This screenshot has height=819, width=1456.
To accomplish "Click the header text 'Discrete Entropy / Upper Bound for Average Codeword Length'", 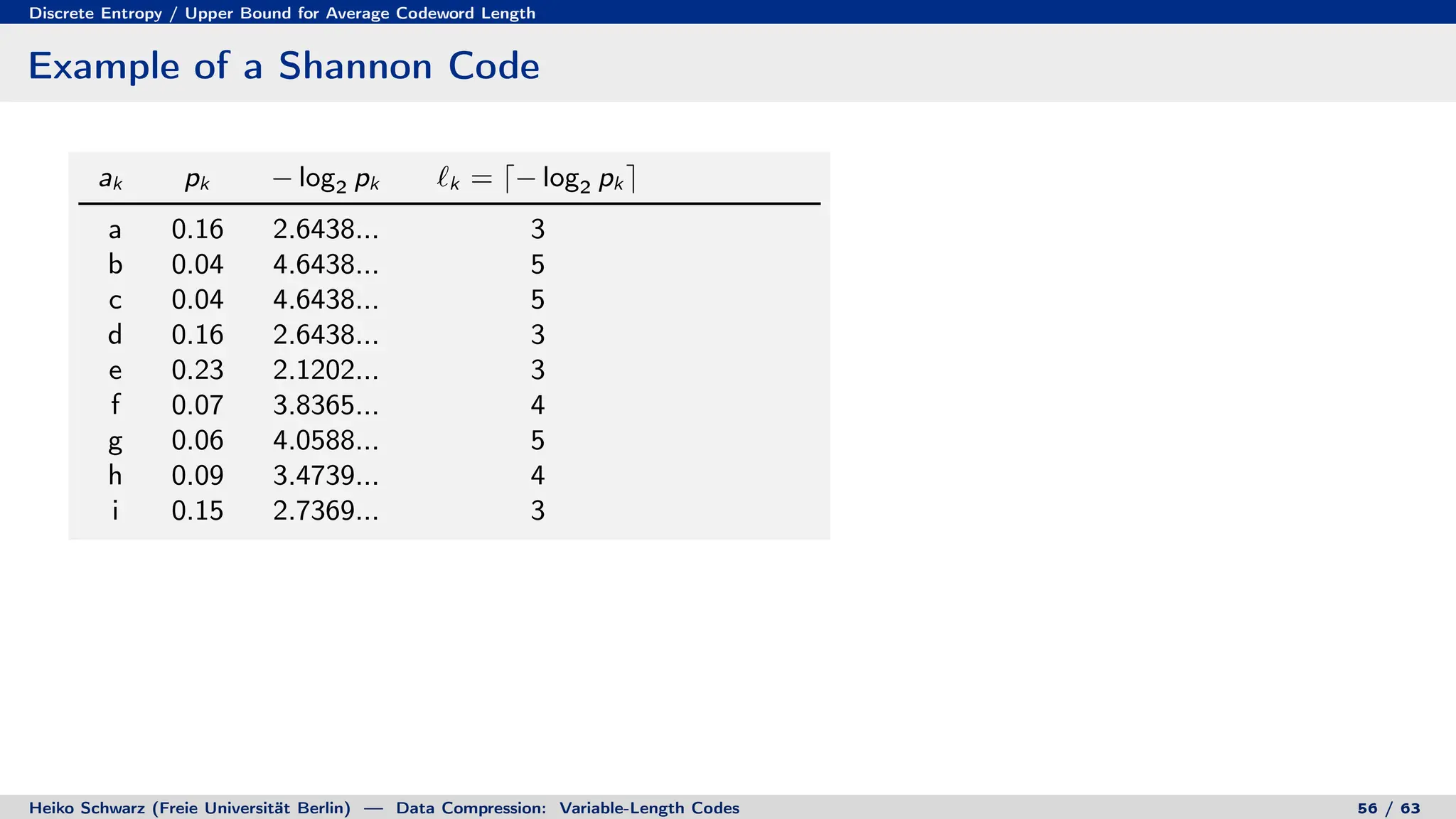I will (x=282, y=13).
